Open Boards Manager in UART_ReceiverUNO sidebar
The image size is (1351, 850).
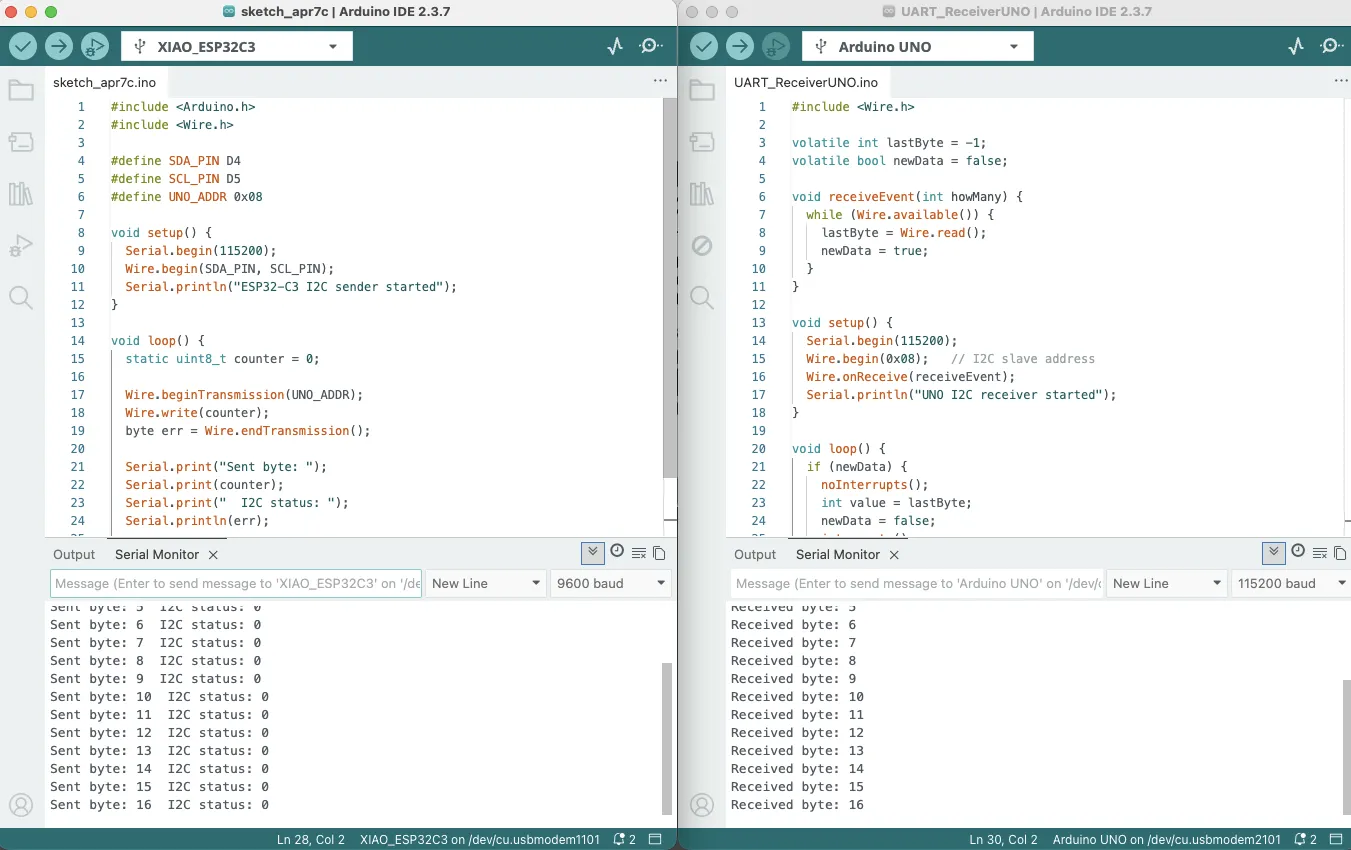coord(702,142)
